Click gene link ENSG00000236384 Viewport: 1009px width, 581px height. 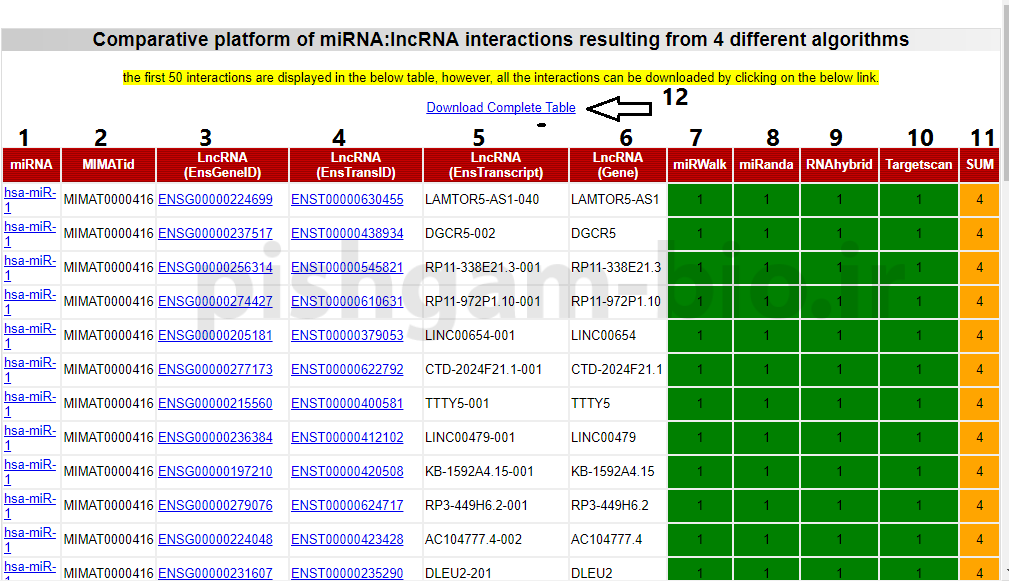215,438
